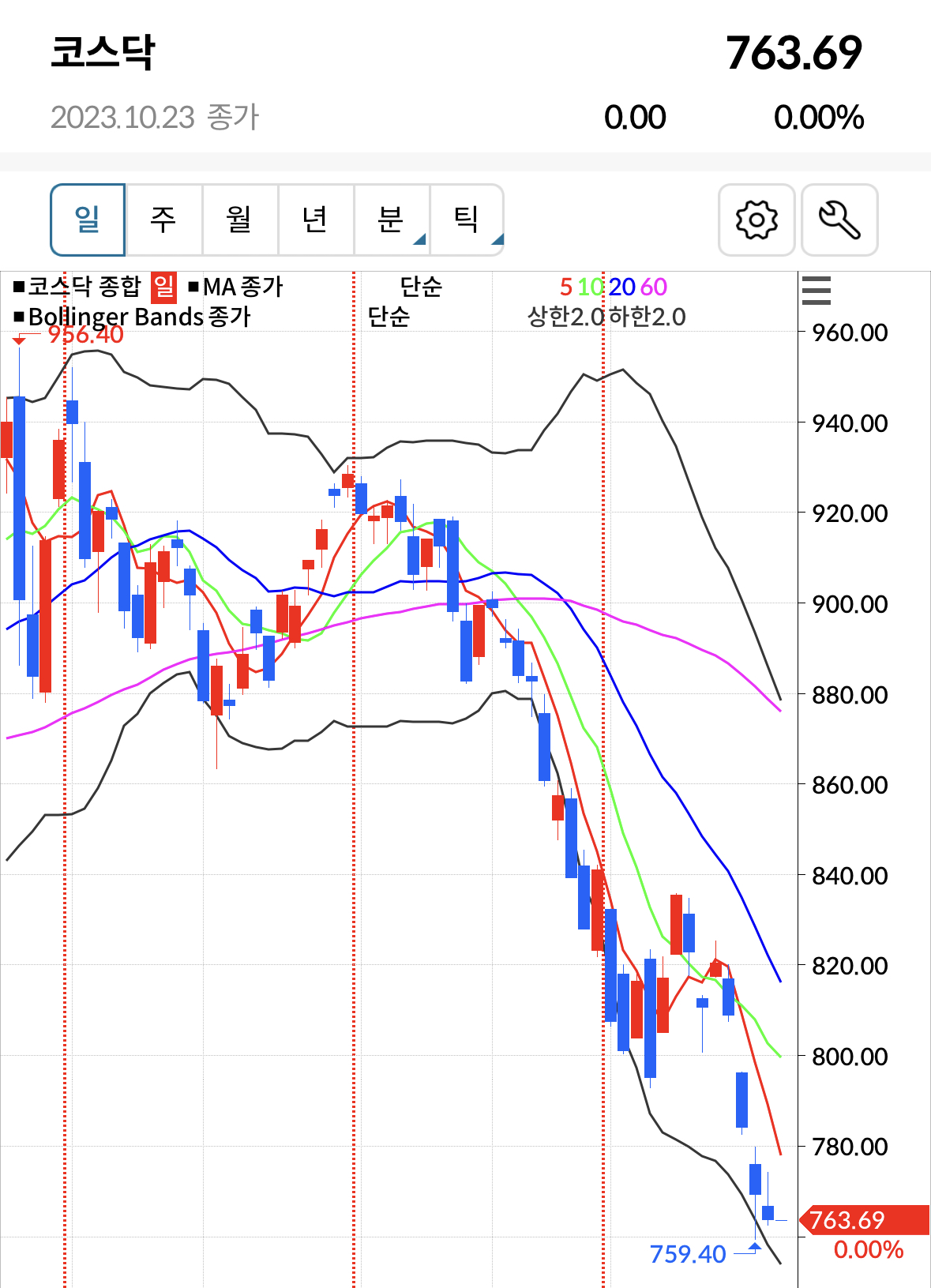The height and width of the screenshot is (1288, 931).
Task: Click the 759.40 low price marker
Action: tap(688, 1254)
